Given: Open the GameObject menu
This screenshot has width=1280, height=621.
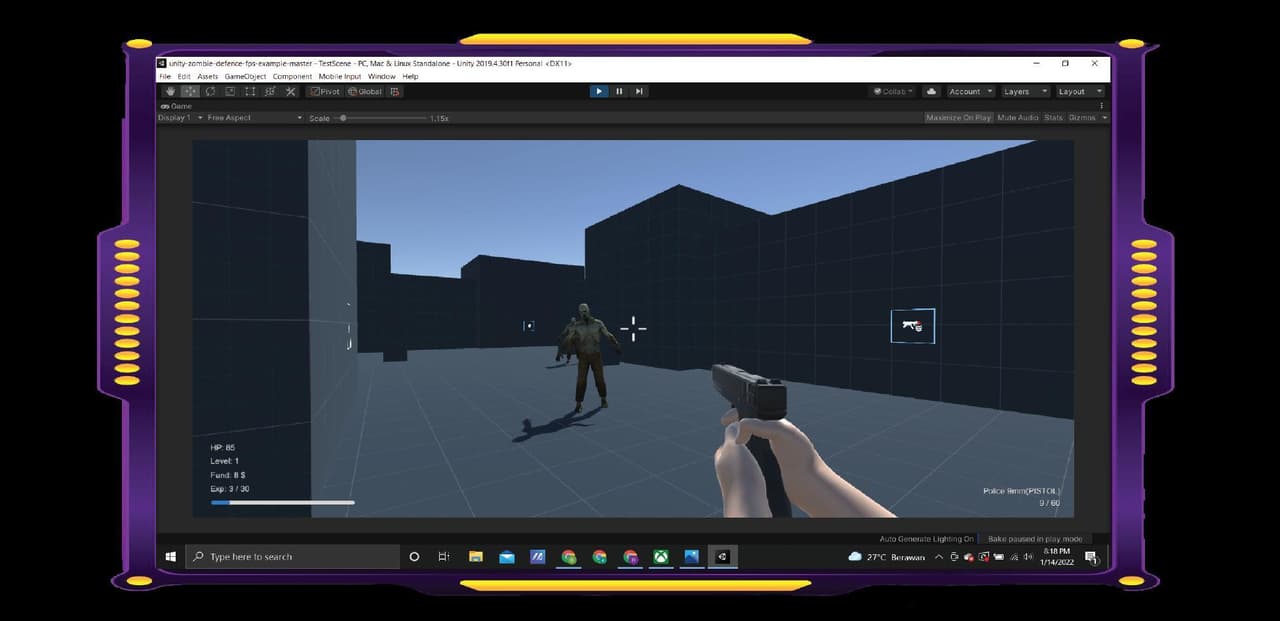Looking at the screenshot, I should (x=245, y=76).
